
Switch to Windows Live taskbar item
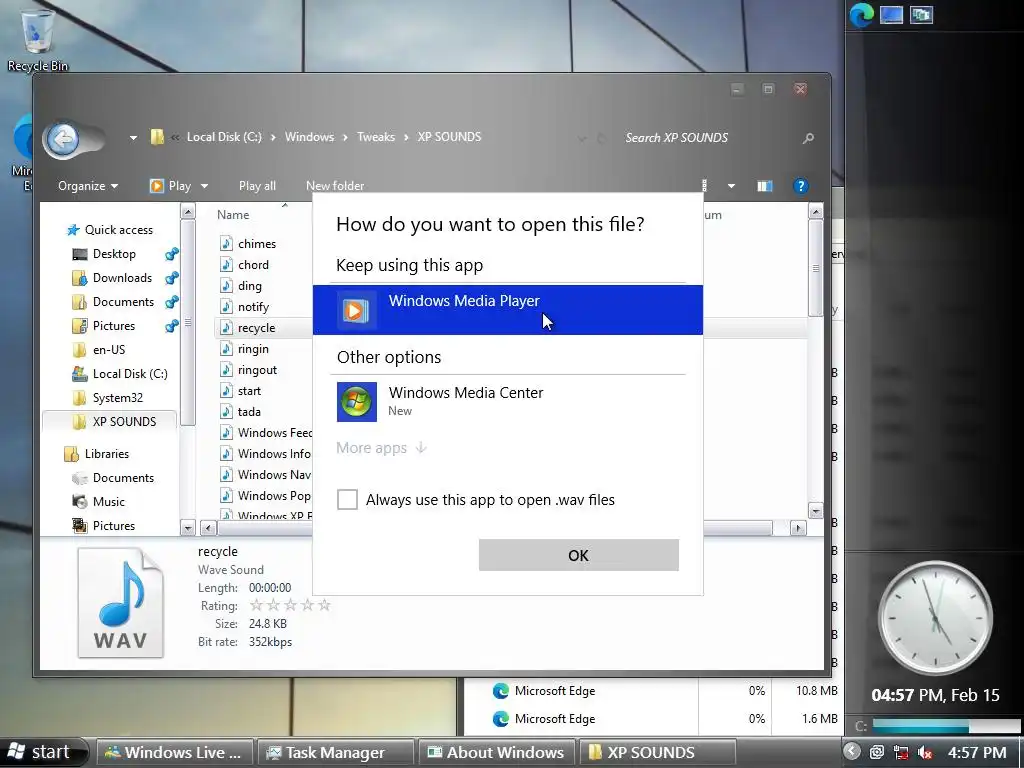coord(174,753)
